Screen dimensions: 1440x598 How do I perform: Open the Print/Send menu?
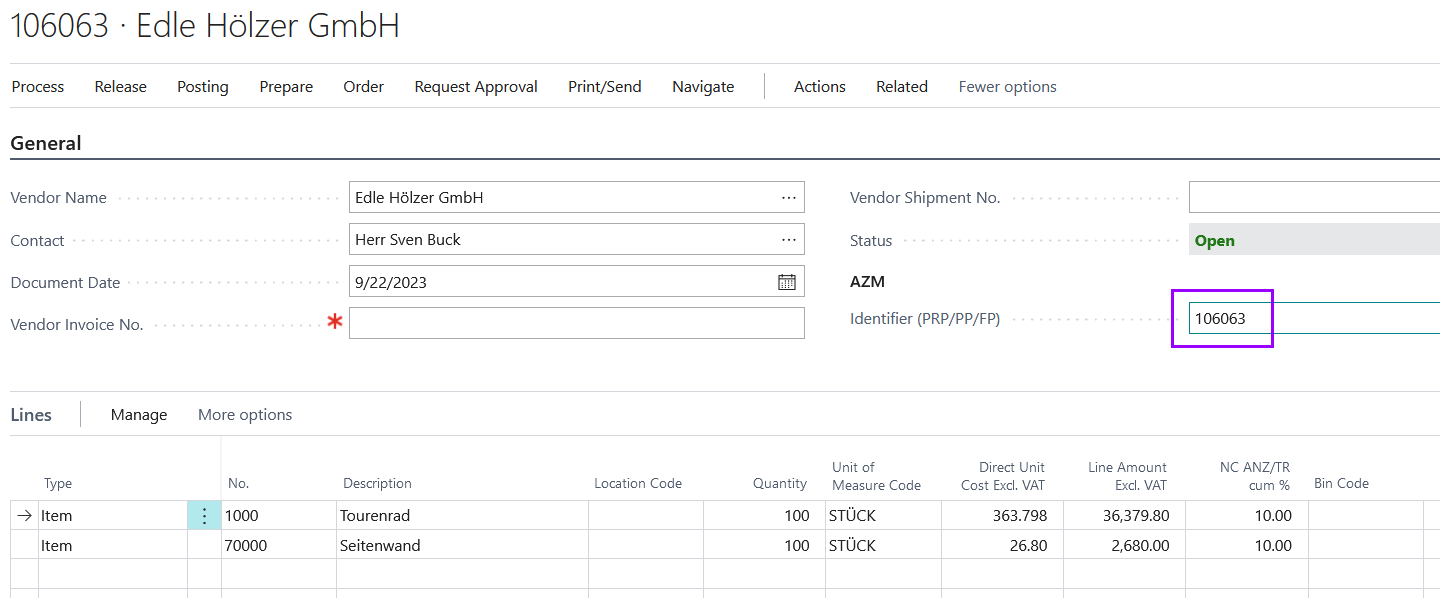(605, 87)
